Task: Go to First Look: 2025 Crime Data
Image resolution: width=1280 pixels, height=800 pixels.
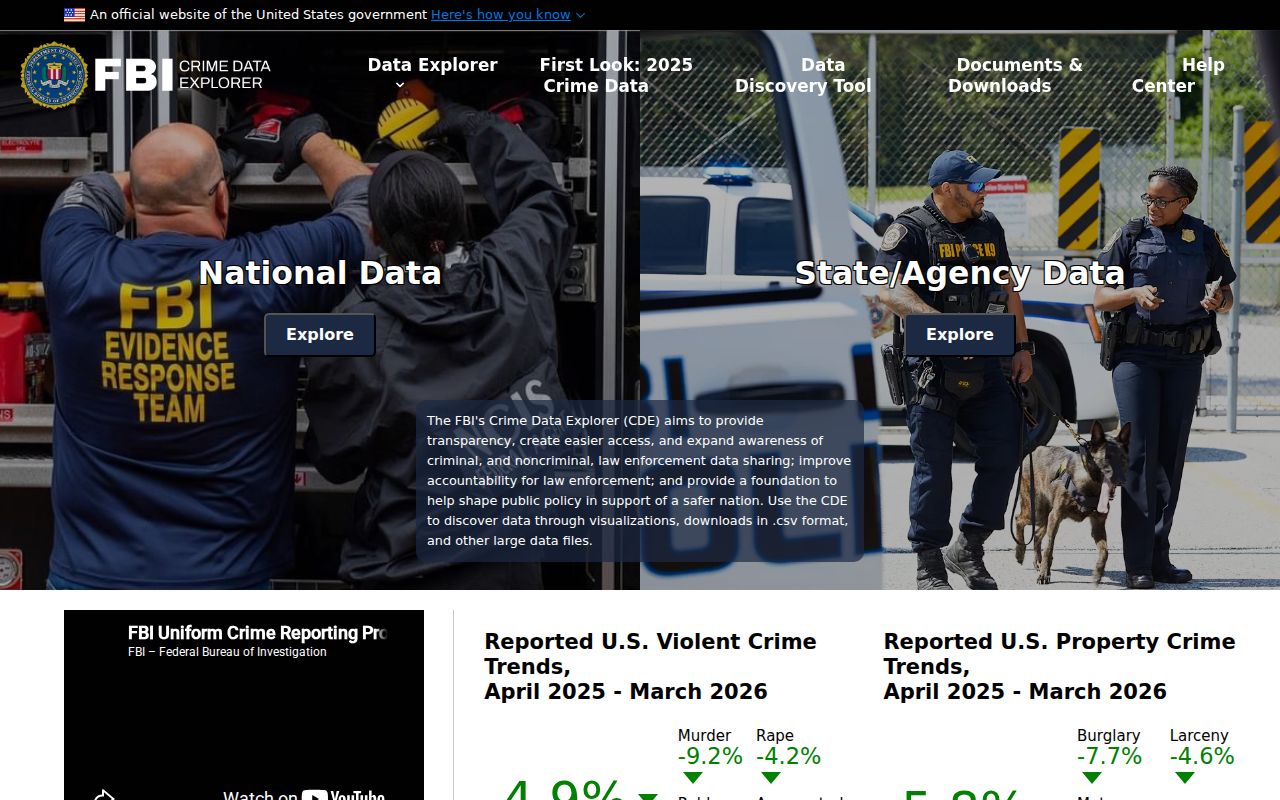Action: coord(616,75)
